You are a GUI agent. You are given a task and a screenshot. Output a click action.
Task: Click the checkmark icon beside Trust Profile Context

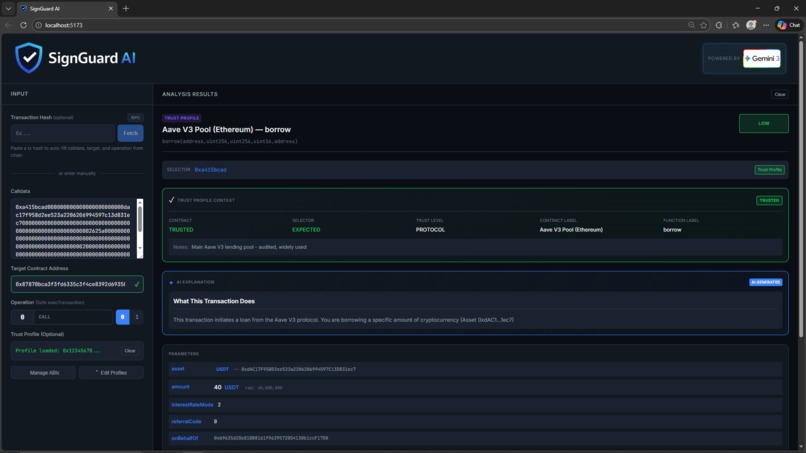[x=171, y=200]
